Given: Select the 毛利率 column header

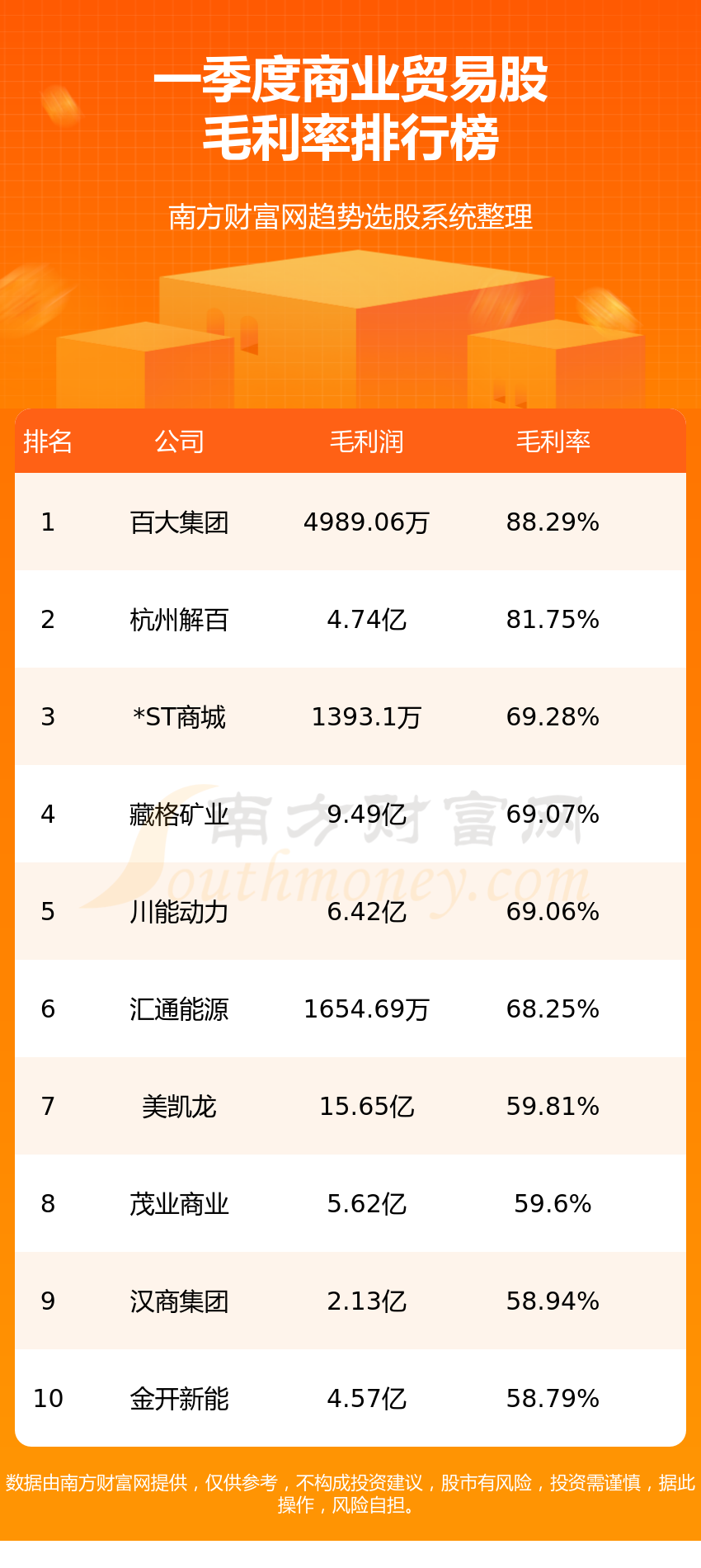Looking at the screenshot, I should click(553, 442).
